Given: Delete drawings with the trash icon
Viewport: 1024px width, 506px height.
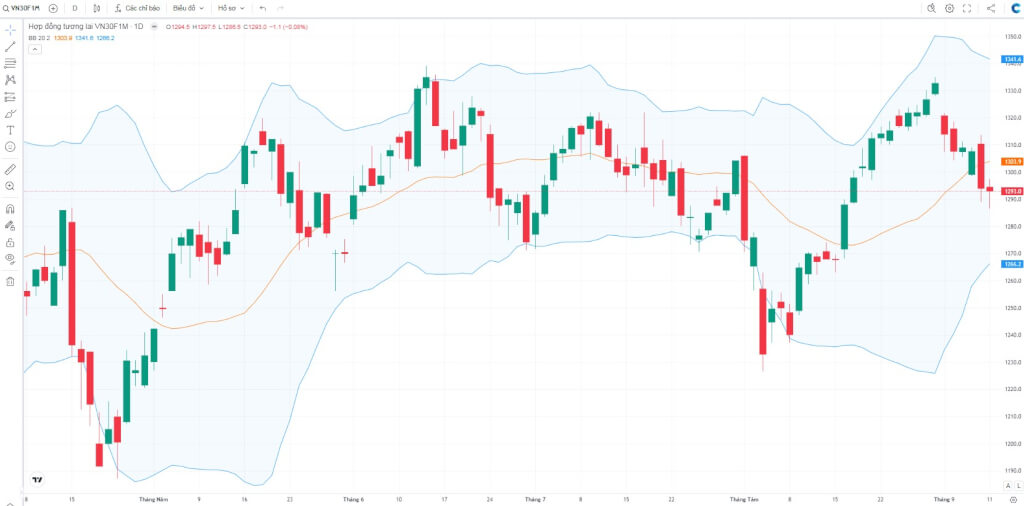Looking at the screenshot, I should pyautogui.click(x=10, y=281).
